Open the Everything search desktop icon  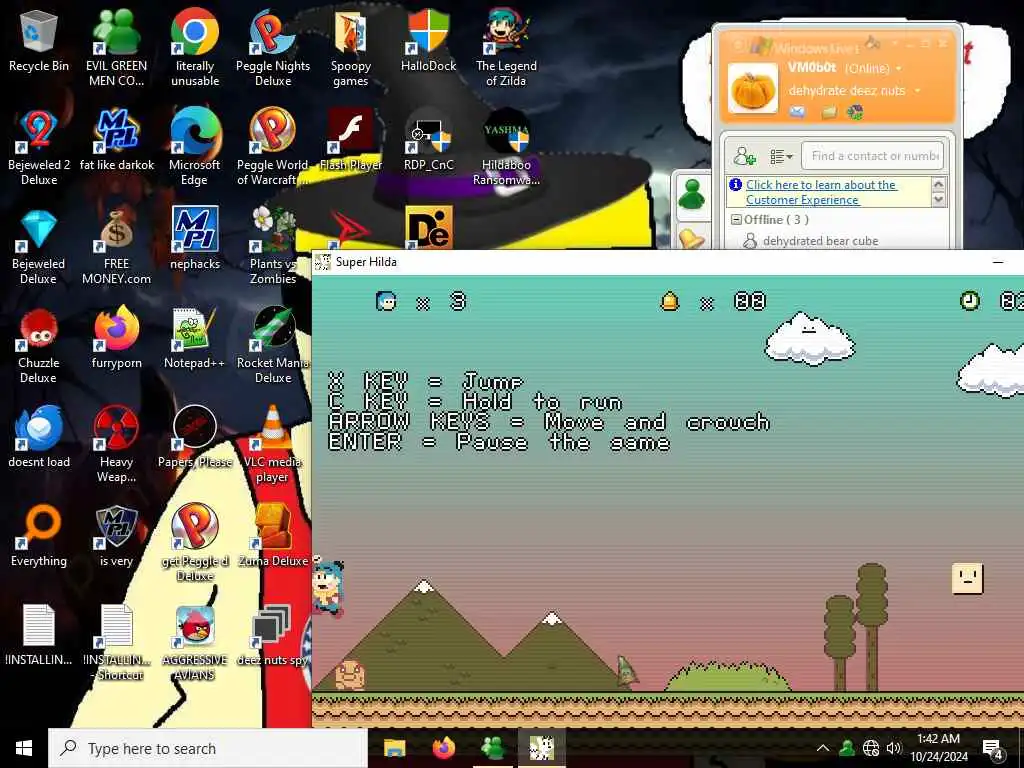pos(39,536)
